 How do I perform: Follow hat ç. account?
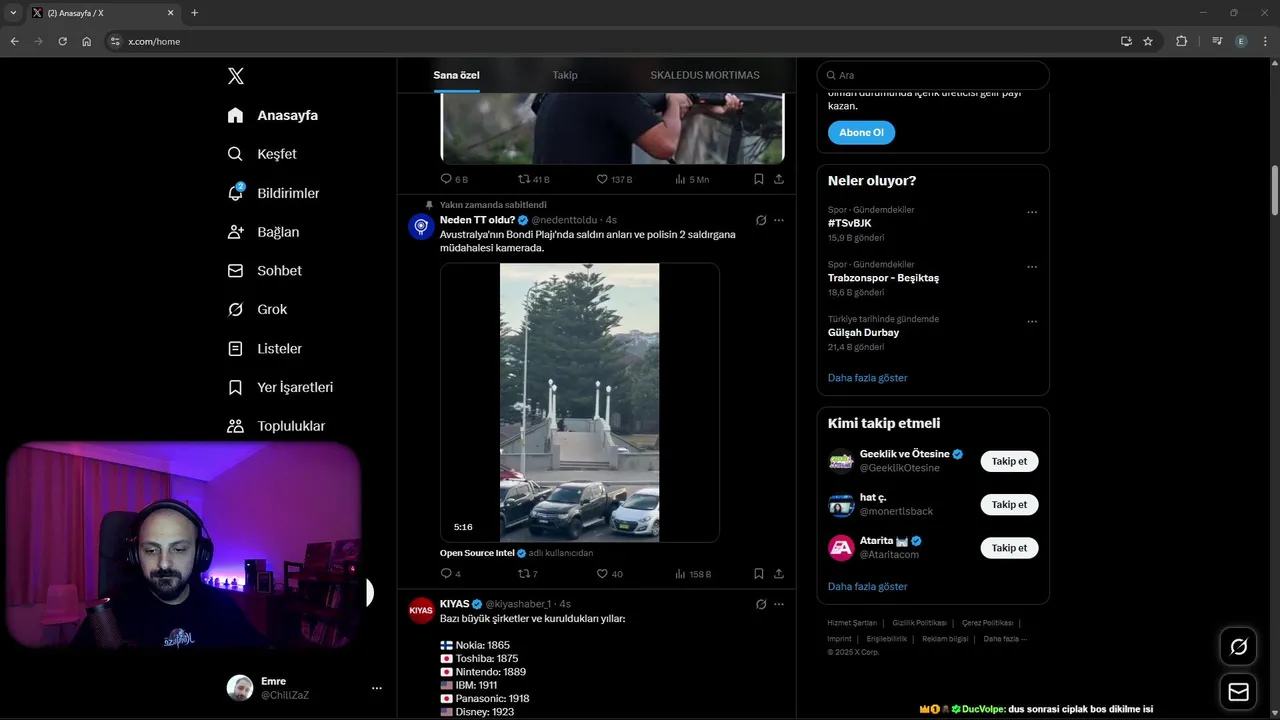[1009, 505]
